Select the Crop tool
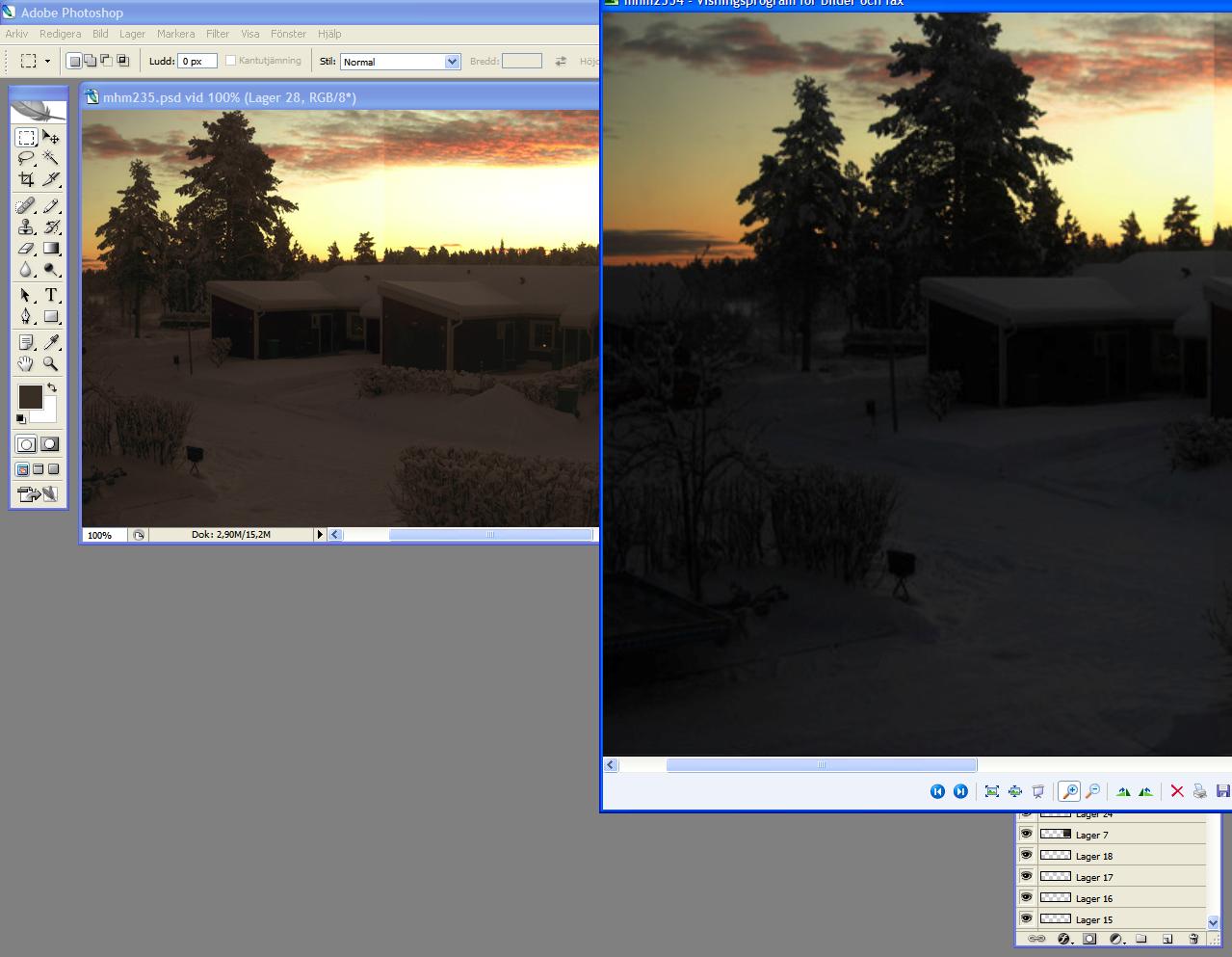Viewport: 1232px width, 957px height. click(26, 179)
